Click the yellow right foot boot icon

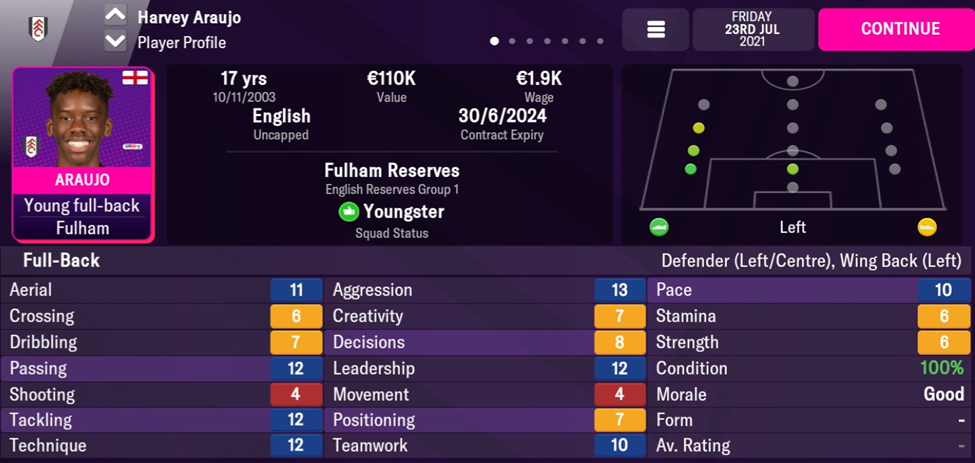click(927, 227)
